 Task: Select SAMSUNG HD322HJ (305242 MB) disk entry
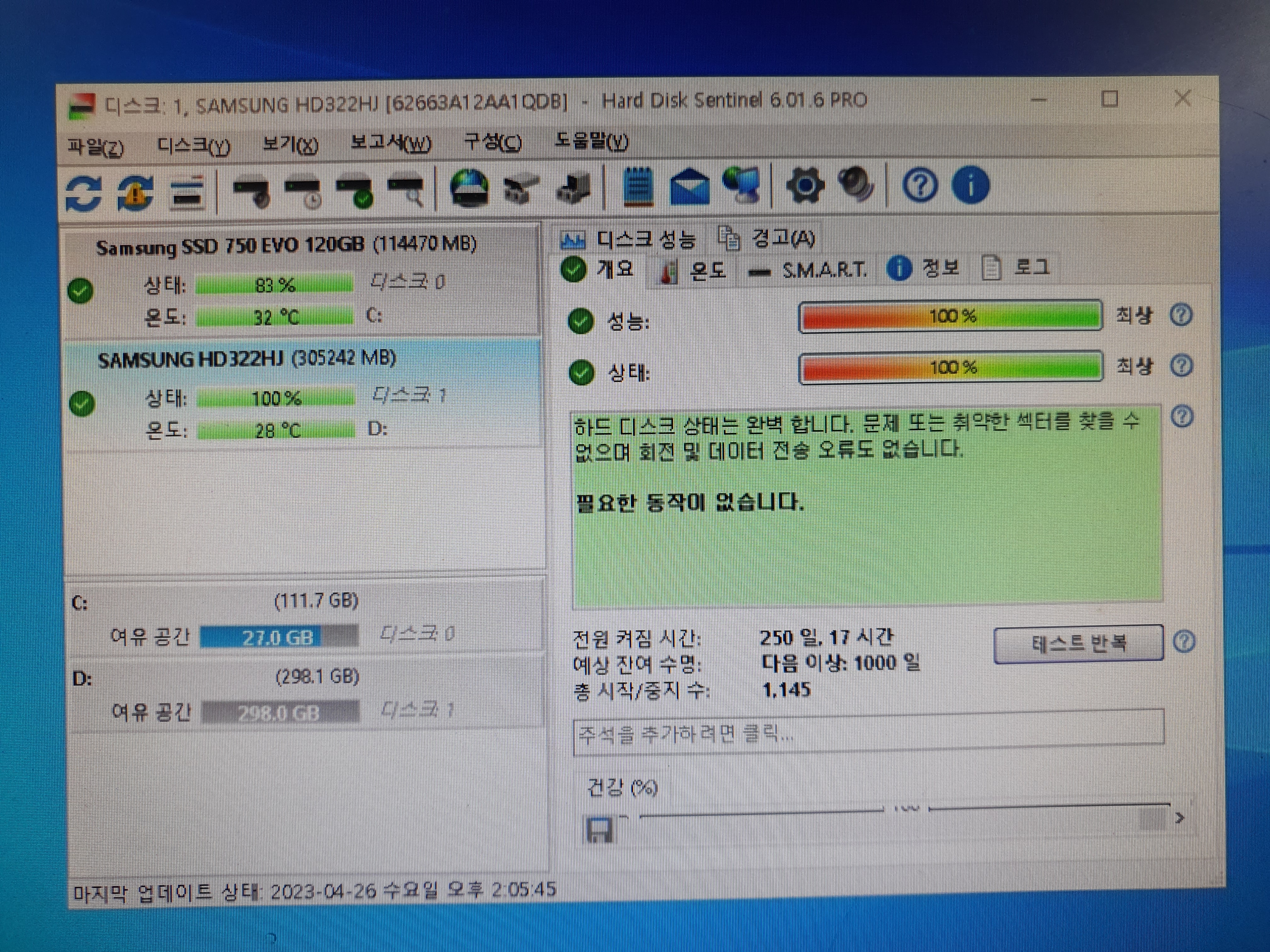pos(303,394)
